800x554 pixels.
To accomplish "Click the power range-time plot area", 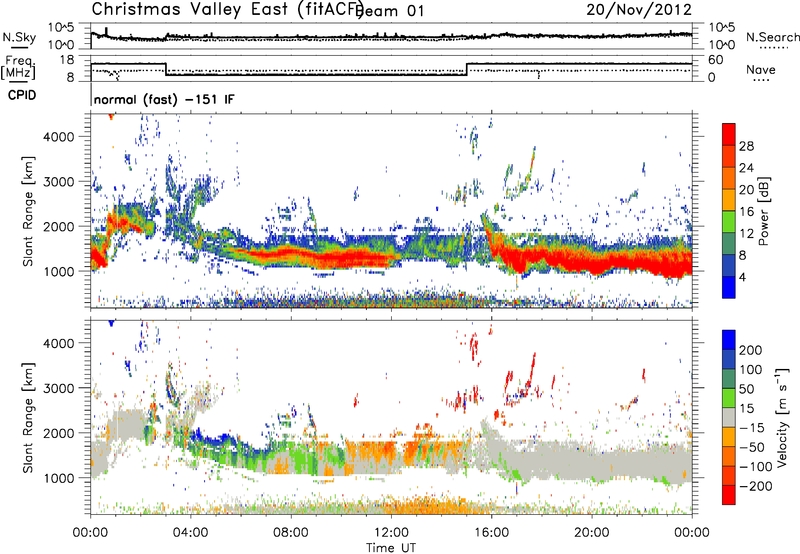I will [x=391, y=211].
